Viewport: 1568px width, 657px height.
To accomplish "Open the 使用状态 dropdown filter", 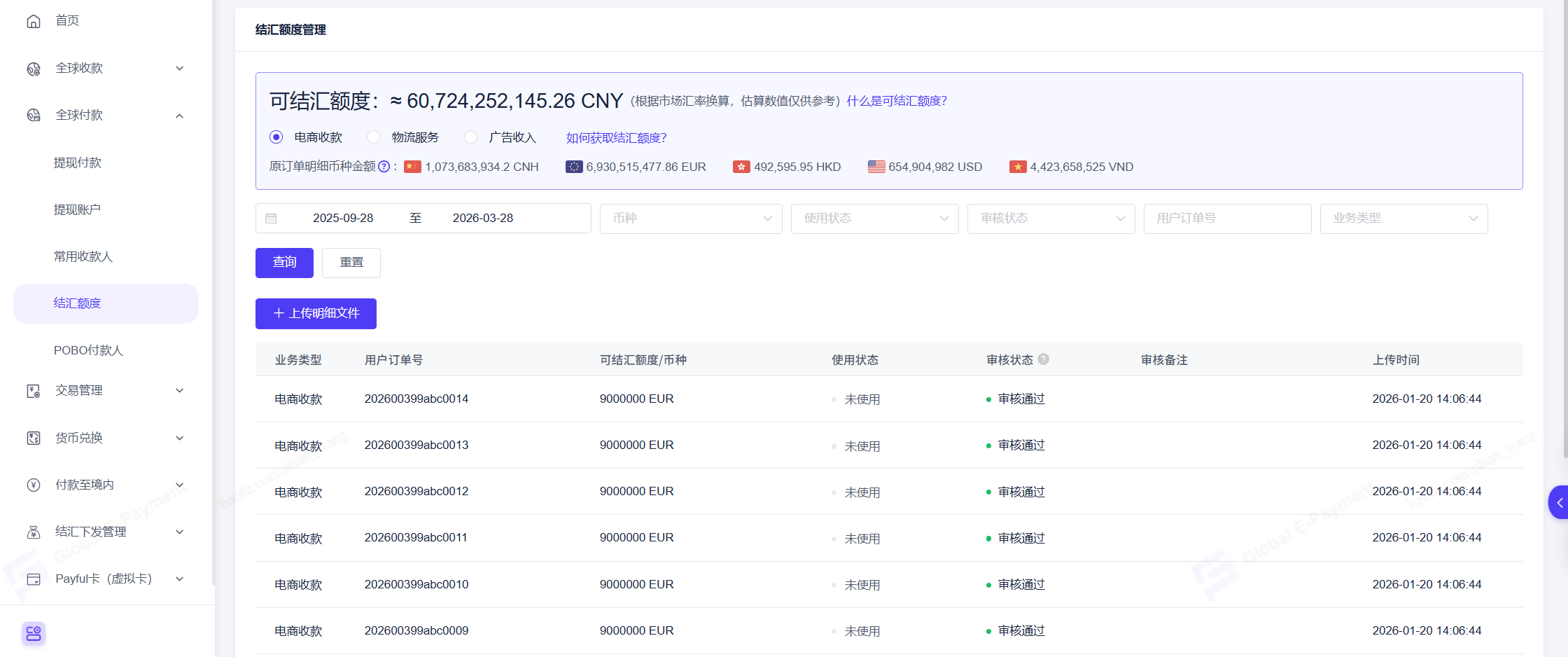I will pyautogui.click(x=874, y=219).
